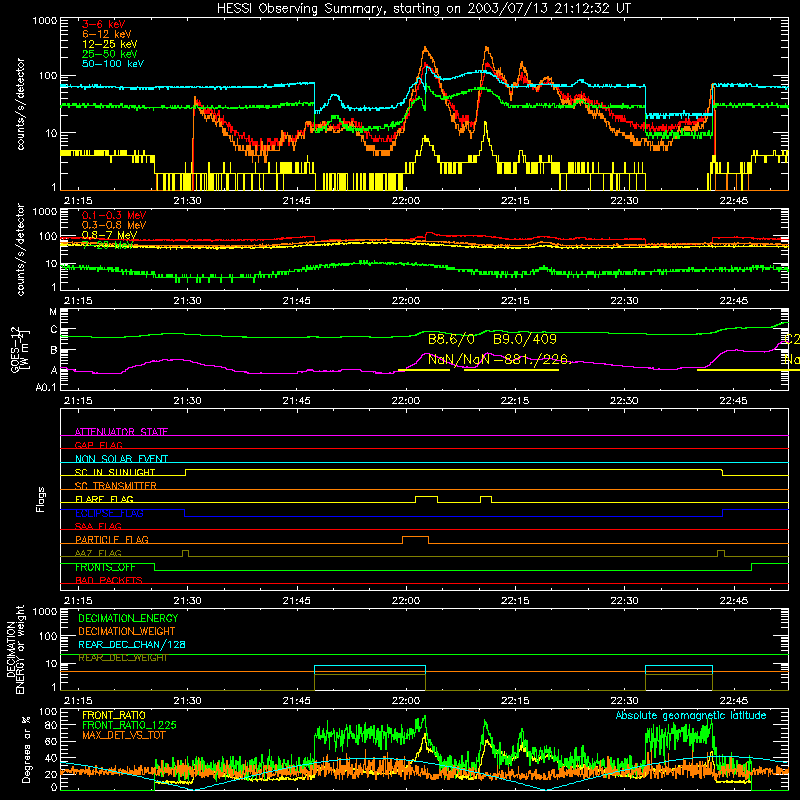800x800 pixels.
Task: Select the FRONTS_OFF flag label
Action: (105, 567)
